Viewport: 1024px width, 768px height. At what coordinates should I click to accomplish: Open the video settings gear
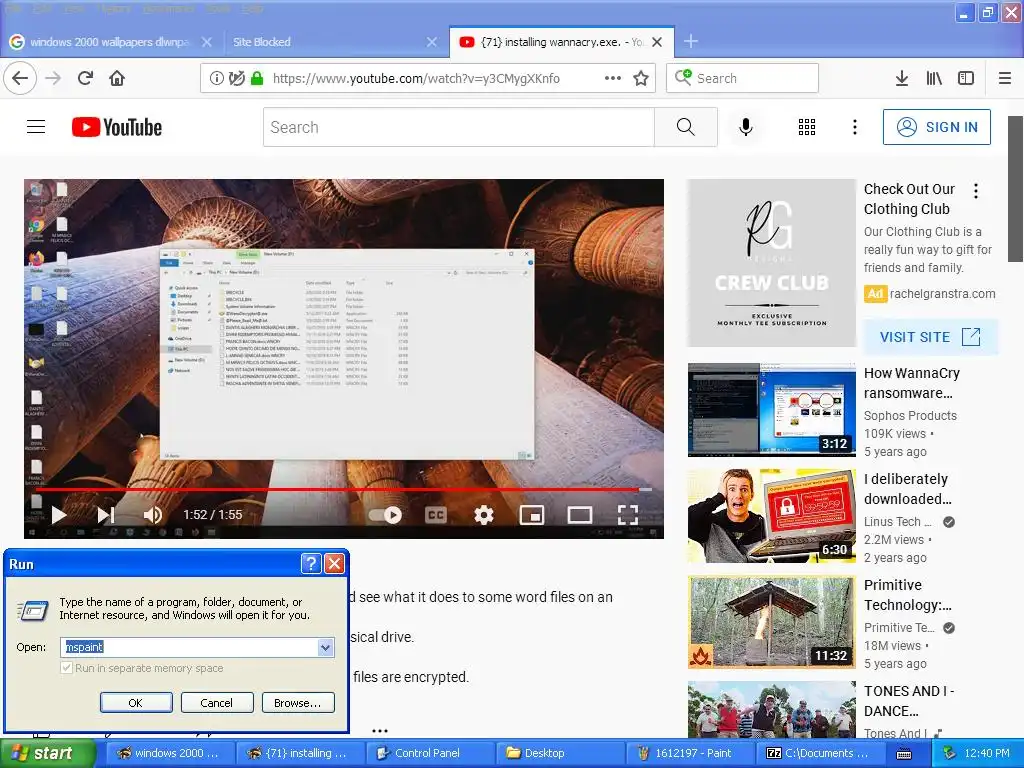point(483,515)
